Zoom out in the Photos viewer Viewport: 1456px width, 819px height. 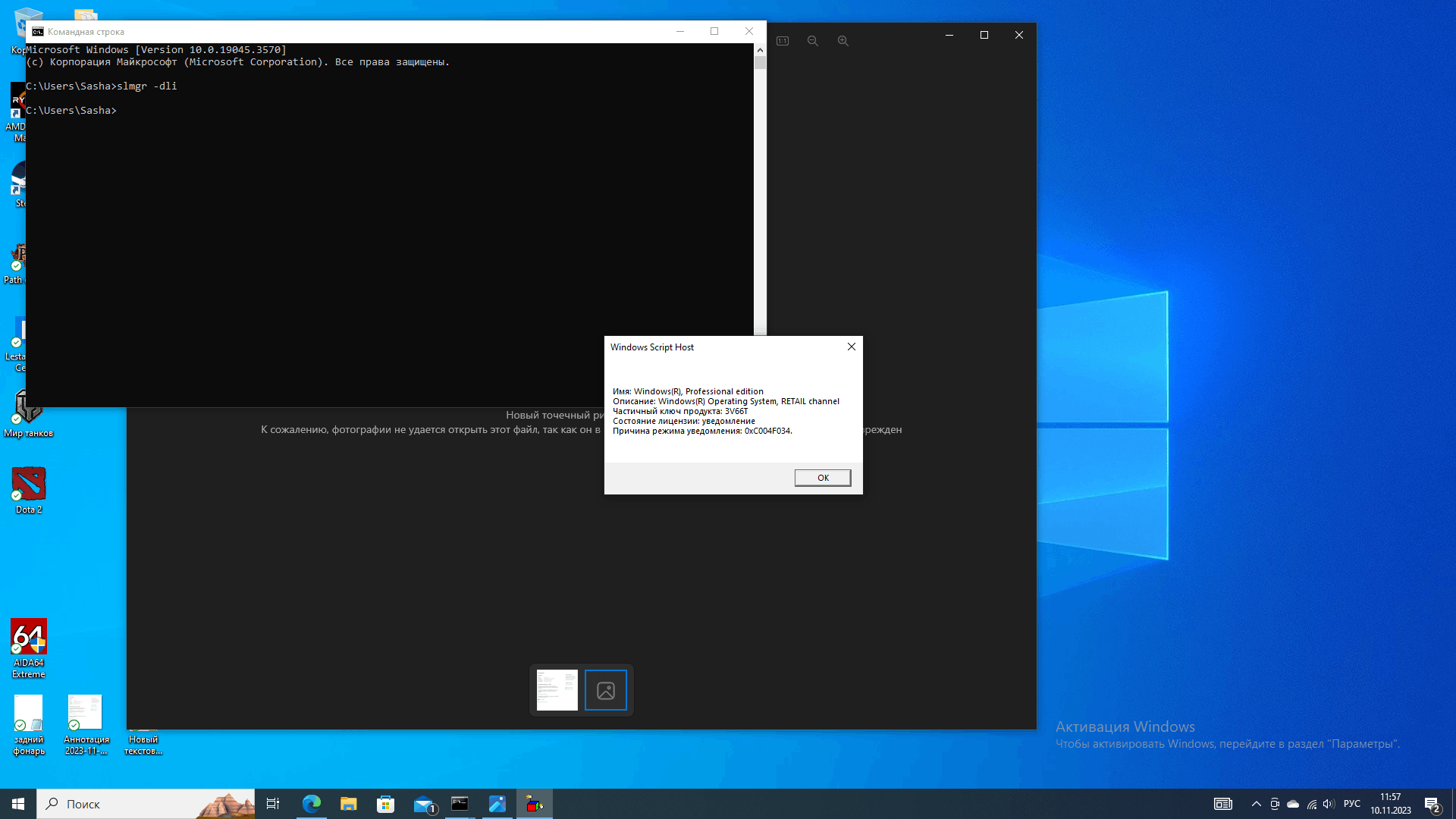click(x=813, y=41)
